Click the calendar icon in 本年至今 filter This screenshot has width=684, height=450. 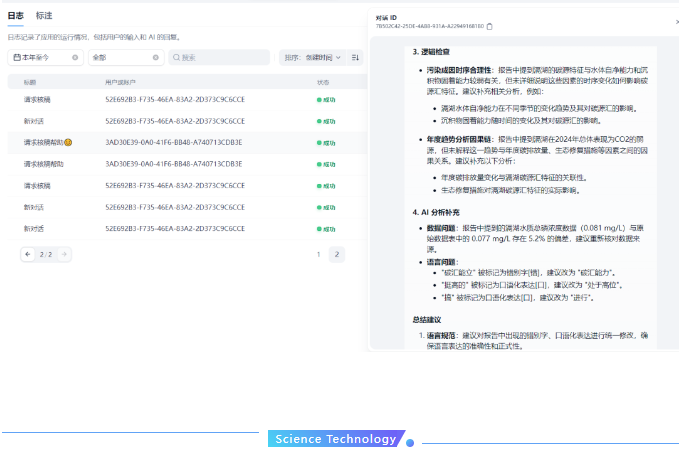point(17,58)
